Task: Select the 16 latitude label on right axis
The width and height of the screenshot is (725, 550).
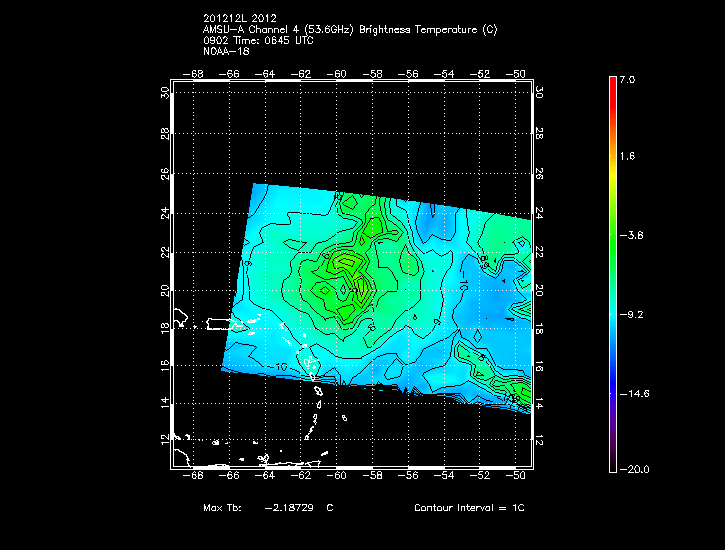Action: click(x=539, y=368)
